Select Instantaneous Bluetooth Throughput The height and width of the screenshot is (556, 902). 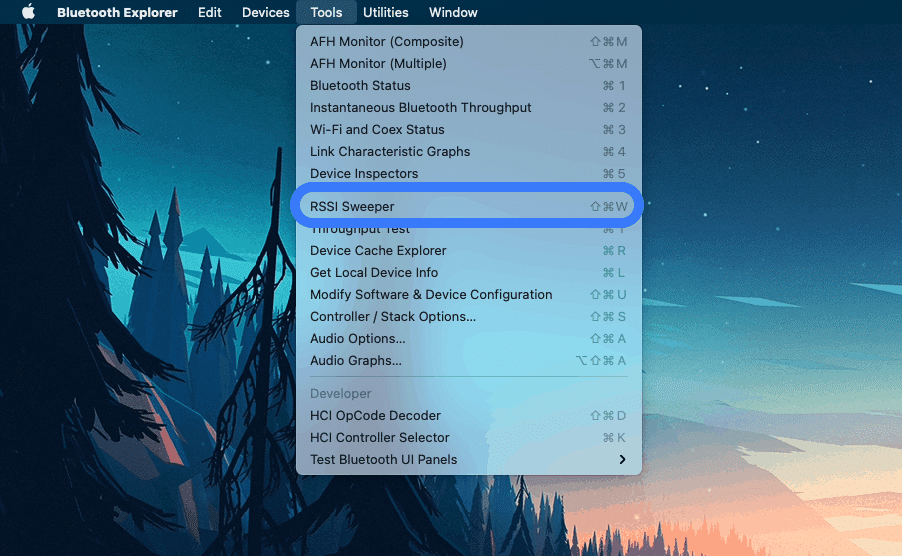pyautogui.click(x=469, y=108)
